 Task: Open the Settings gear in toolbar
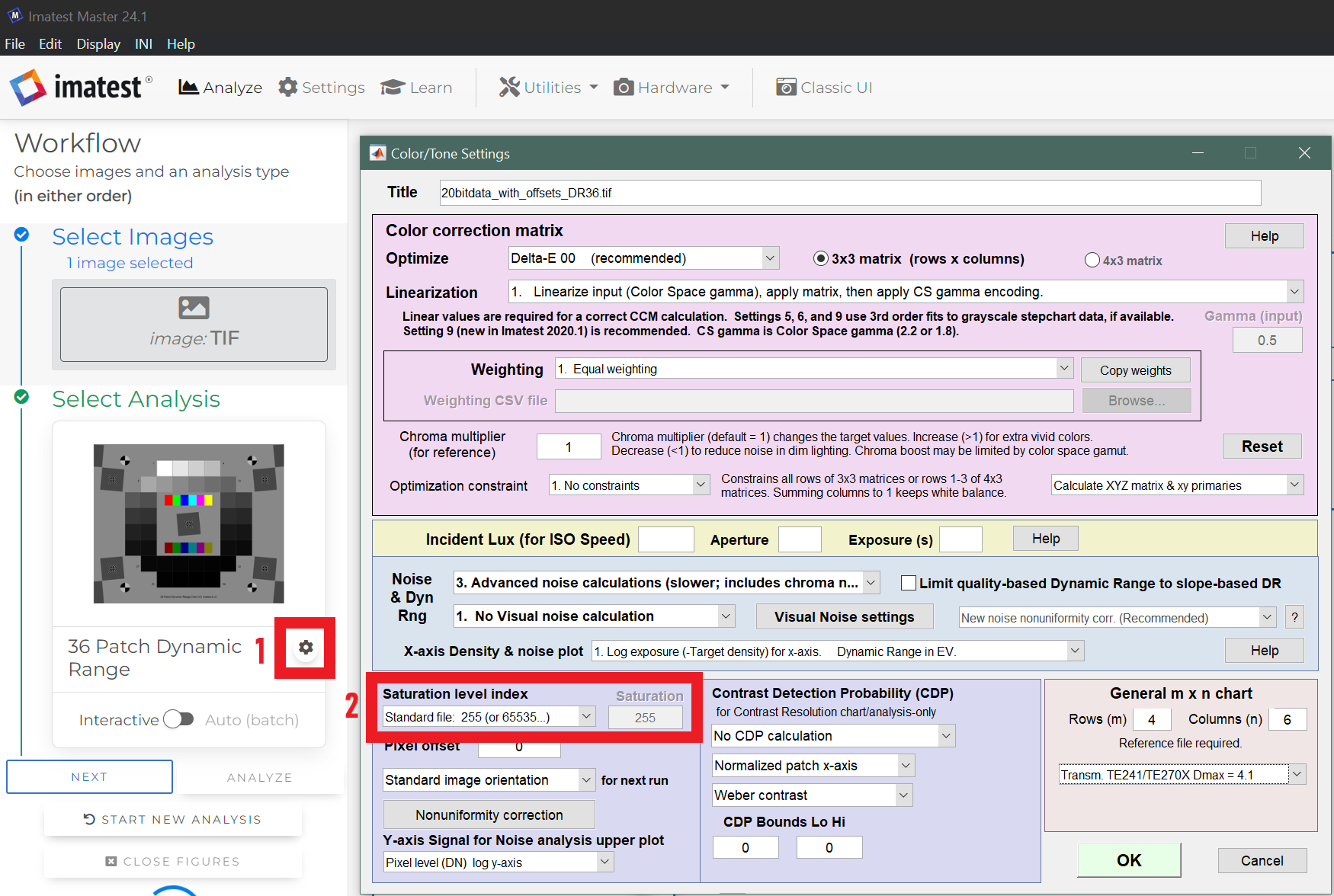pyautogui.click(x=322, y=88)
